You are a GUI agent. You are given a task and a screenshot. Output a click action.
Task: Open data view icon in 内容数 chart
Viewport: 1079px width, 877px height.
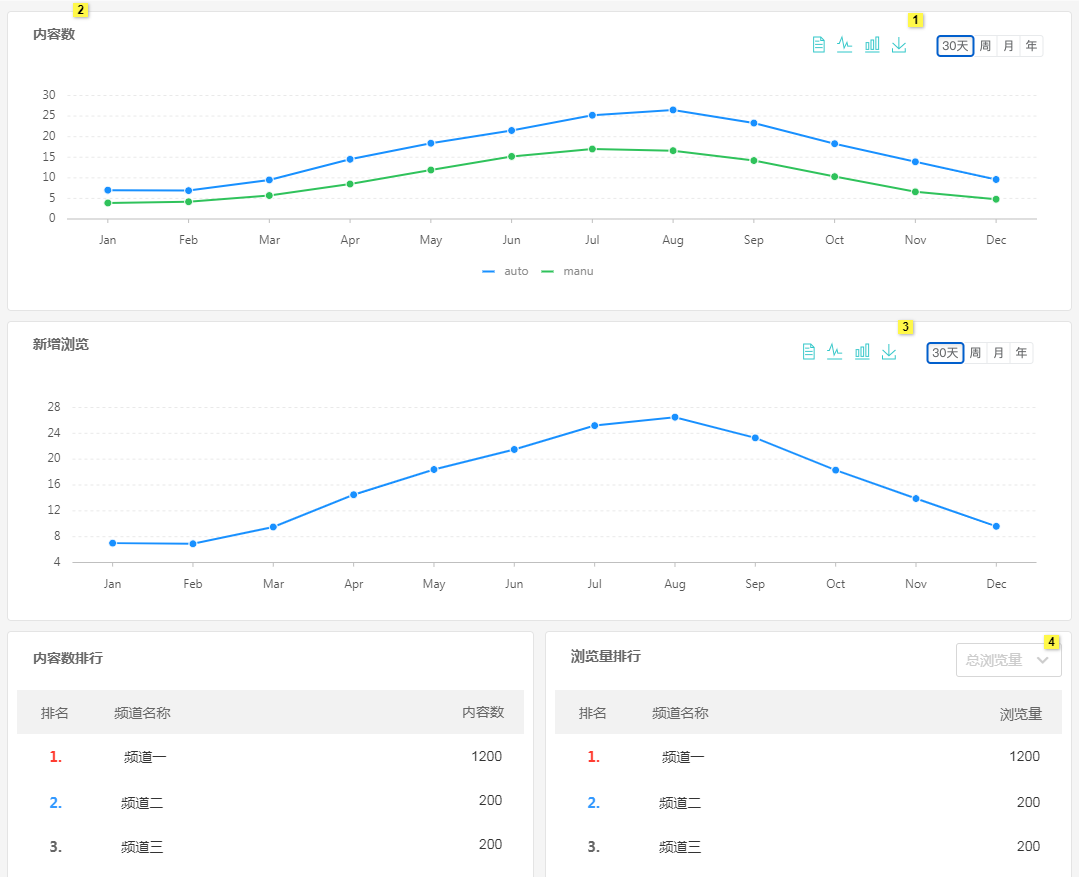818,45
